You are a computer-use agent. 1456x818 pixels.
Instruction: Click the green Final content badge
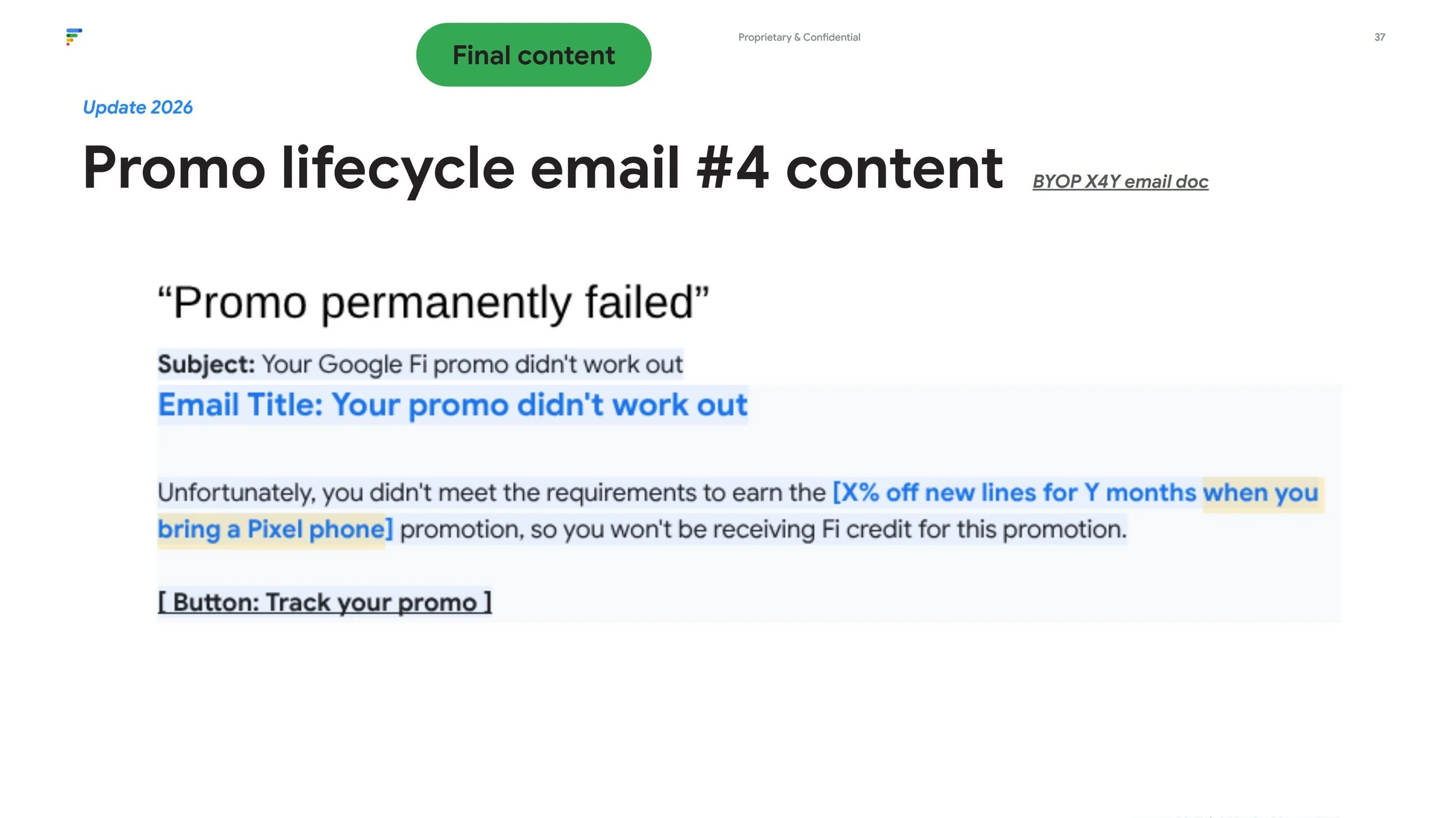pos(533,55)
